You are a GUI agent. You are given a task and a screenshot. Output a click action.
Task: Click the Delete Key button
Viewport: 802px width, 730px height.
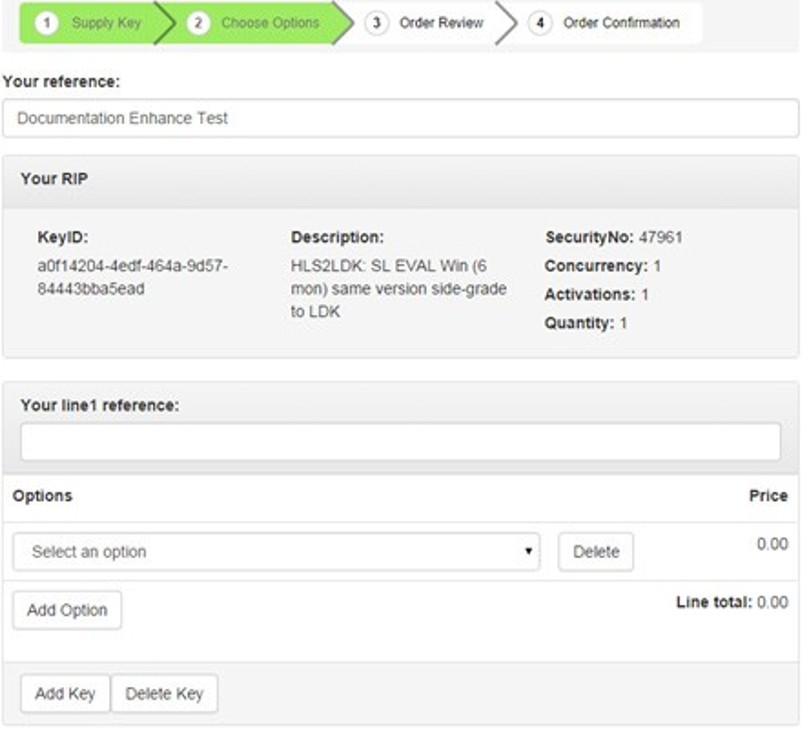[164, 694]
